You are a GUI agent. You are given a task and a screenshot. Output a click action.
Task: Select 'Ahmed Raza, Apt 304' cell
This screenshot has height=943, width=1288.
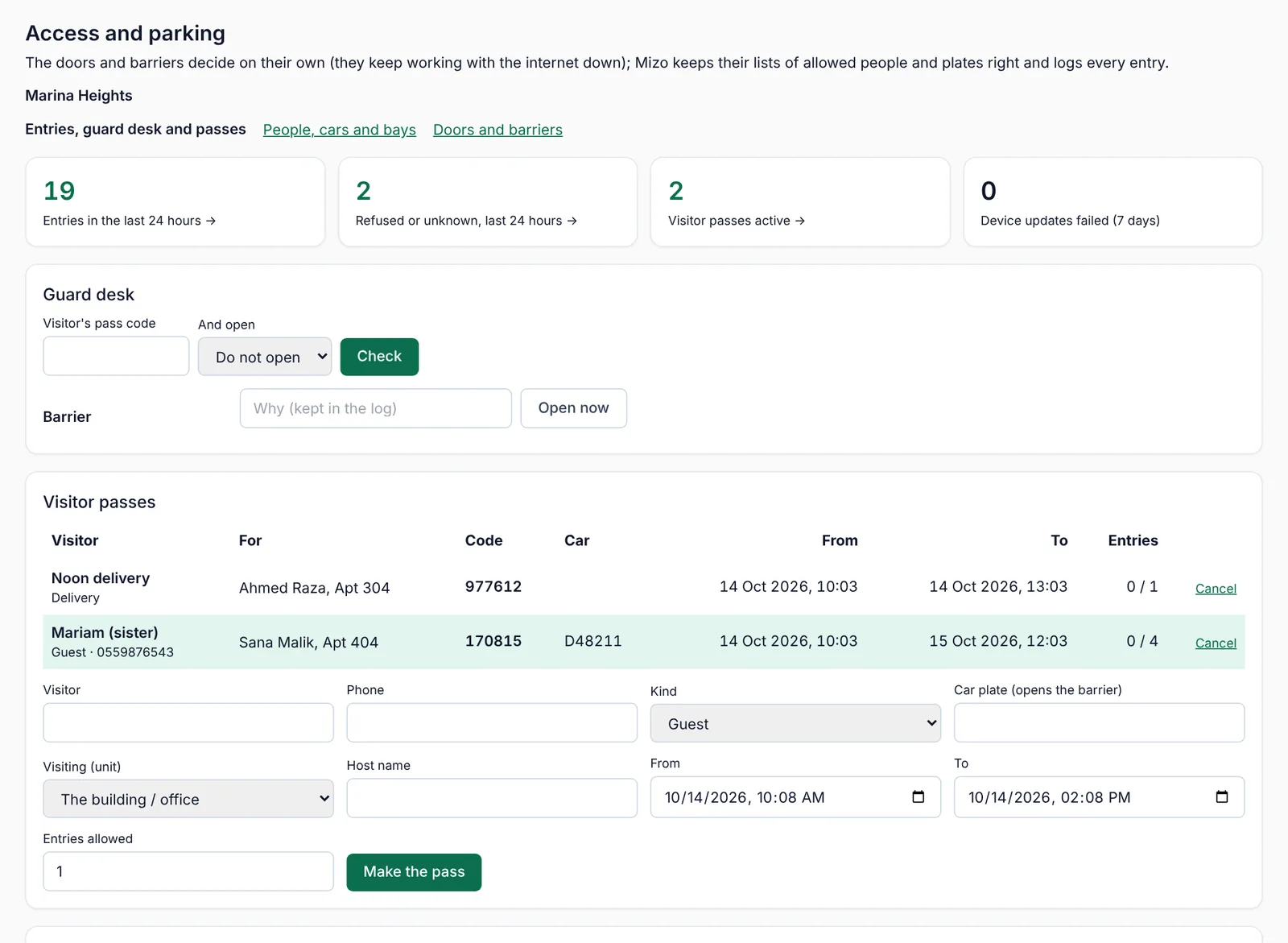click(314, 588)
